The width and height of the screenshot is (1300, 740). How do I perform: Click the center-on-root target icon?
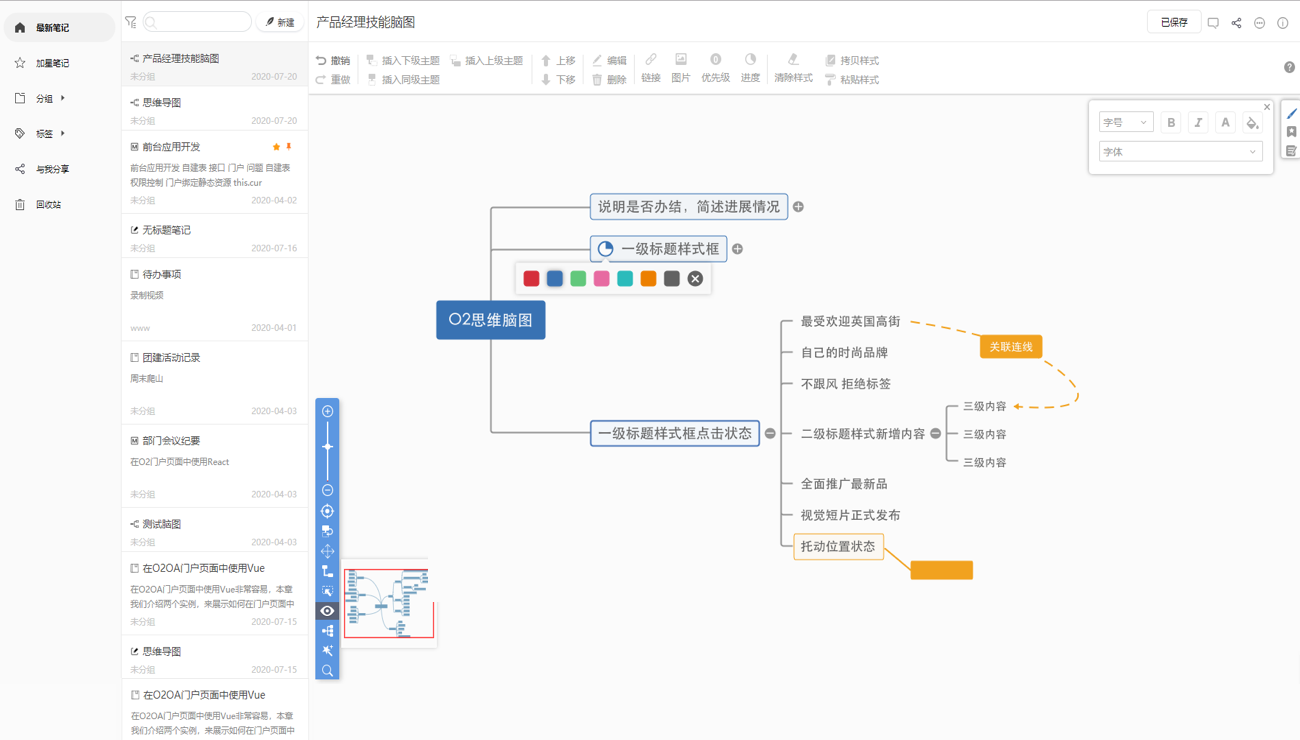(327, 511)
